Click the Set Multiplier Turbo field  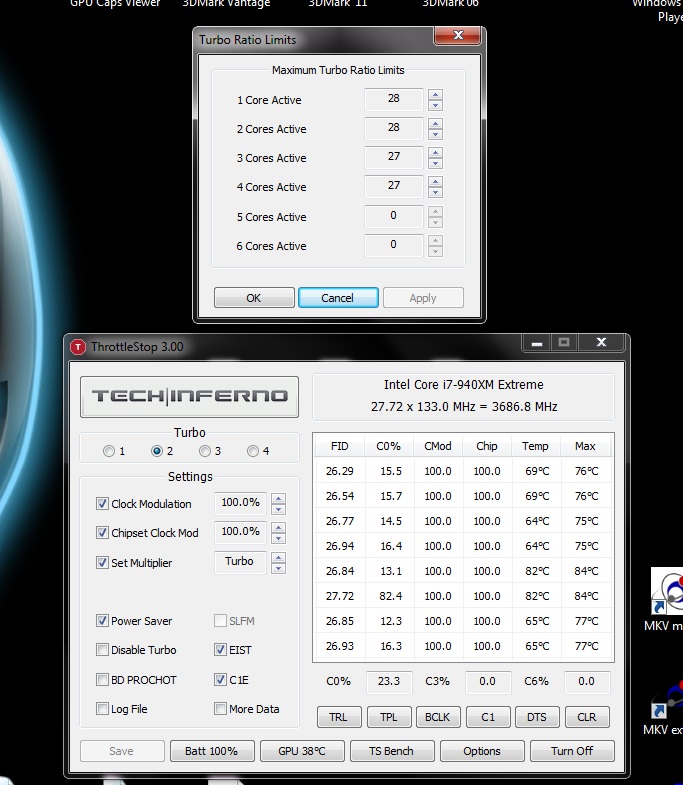click(x=240, y=562)
